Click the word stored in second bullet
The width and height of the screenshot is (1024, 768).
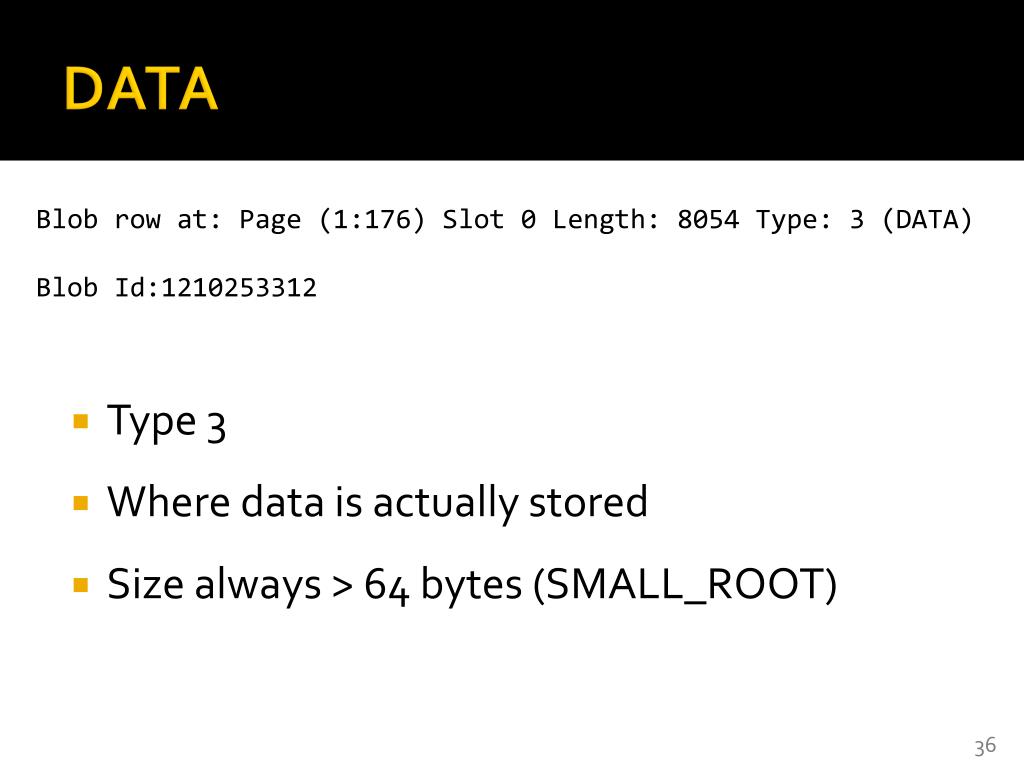(588, 502)
